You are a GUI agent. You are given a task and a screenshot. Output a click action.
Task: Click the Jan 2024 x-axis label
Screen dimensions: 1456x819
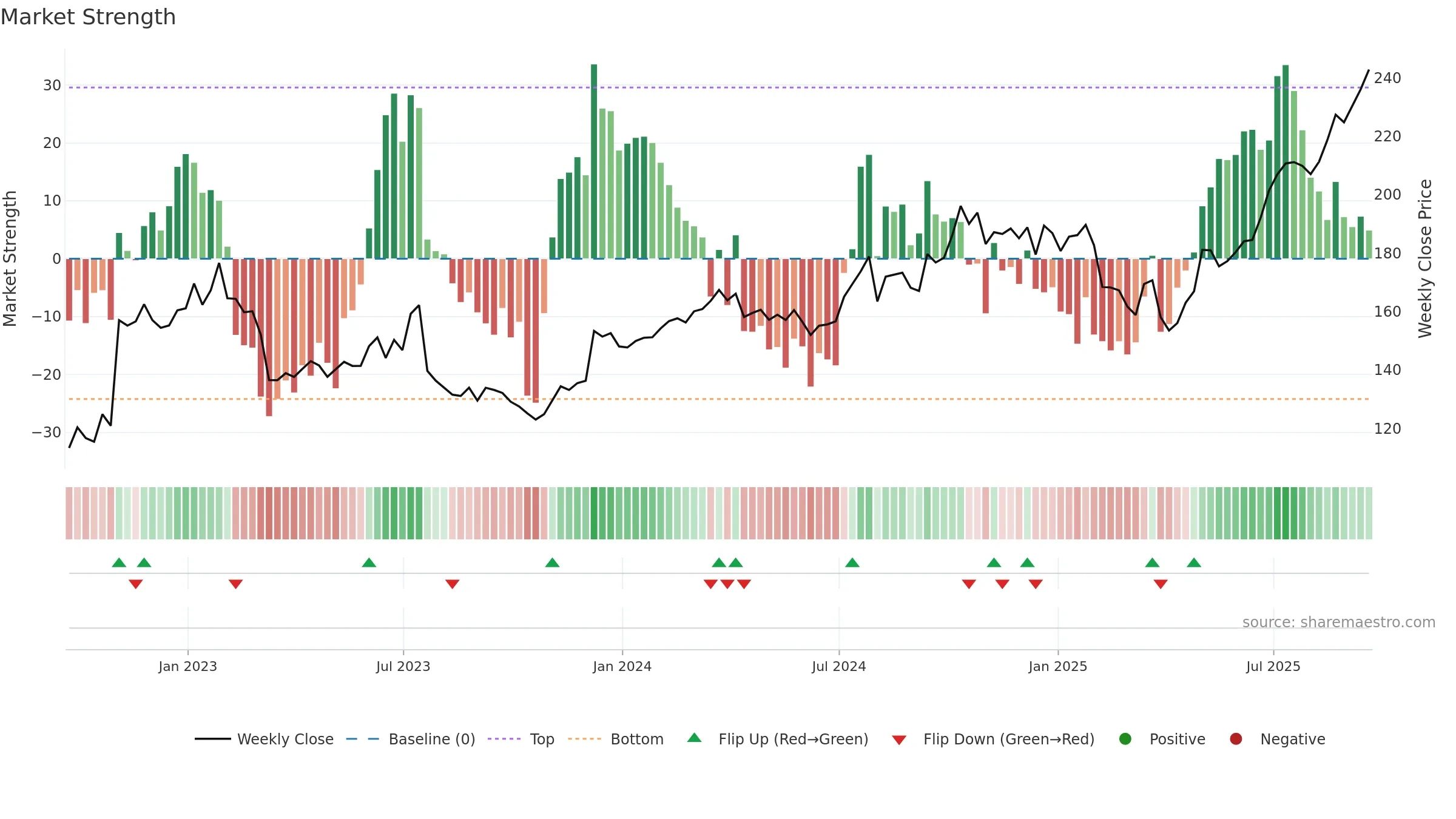(x=622, y=666)
